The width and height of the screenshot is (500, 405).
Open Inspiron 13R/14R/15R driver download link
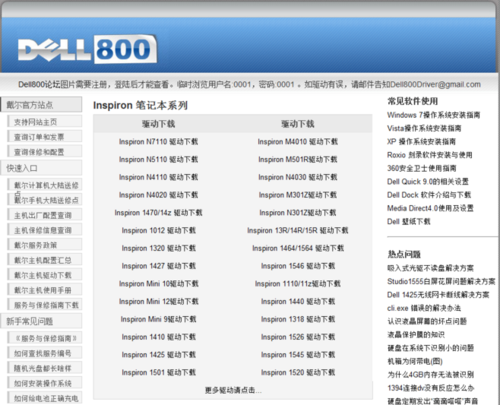click(298, 230)
